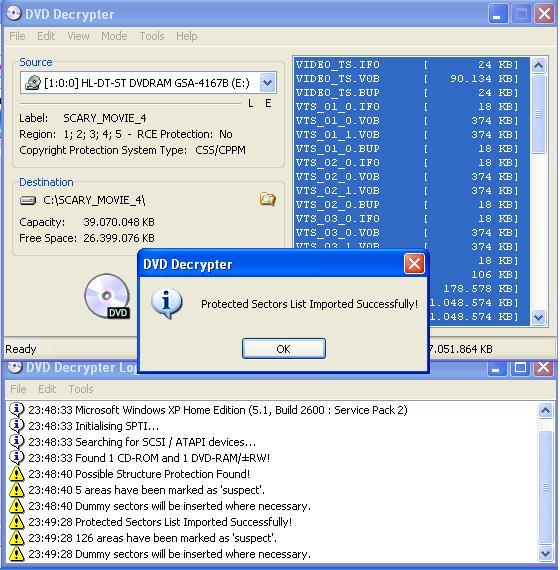Click the Windows XP Home Edition log entry
The image size is (560, 570).
218,410
